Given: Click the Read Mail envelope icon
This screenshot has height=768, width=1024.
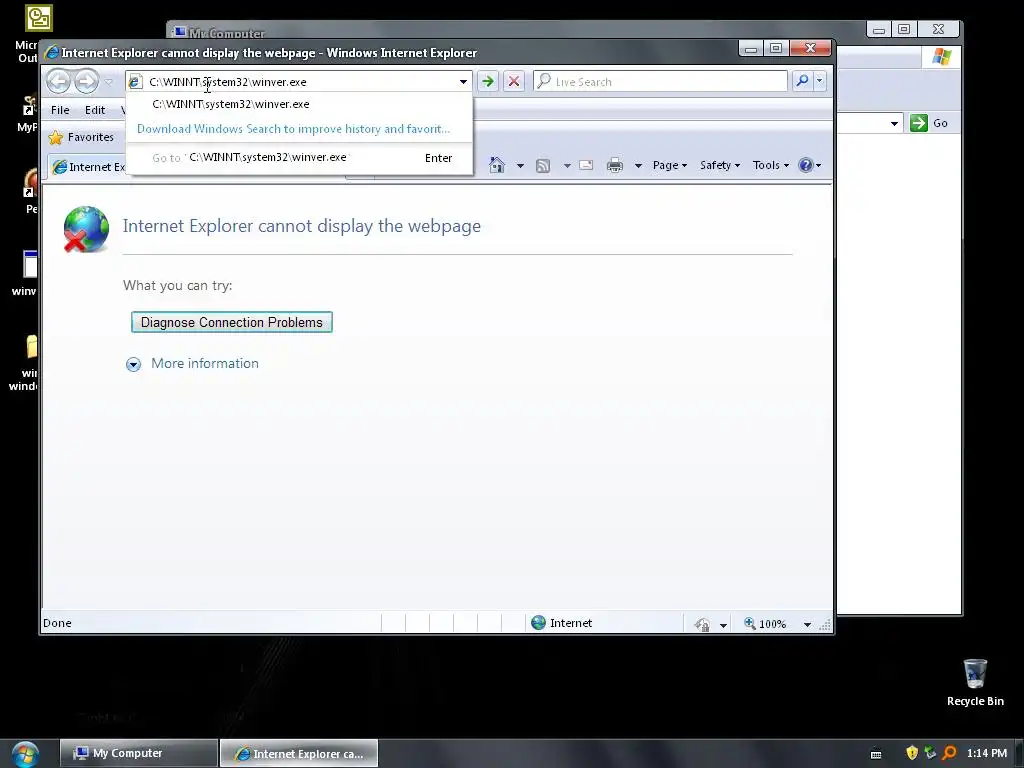Looking at the screenshot, I should [586, 165].
